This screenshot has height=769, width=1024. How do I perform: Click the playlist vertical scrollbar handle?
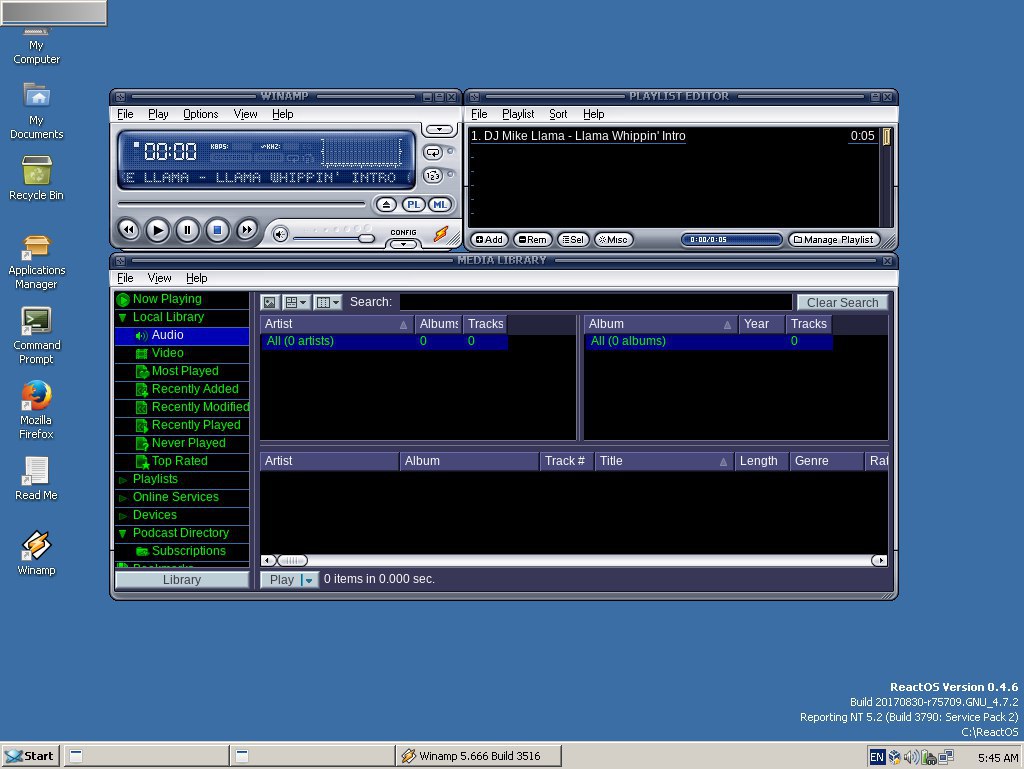pyautogui.click(x=886, y=136)
